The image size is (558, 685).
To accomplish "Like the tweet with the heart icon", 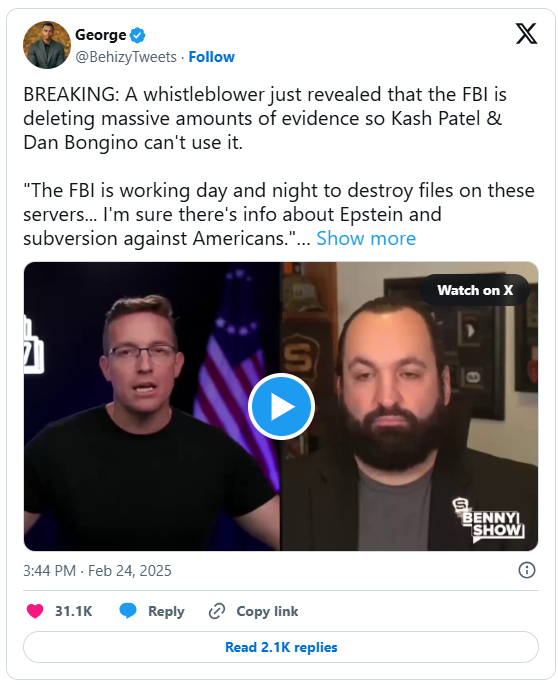I will [35, 611].
